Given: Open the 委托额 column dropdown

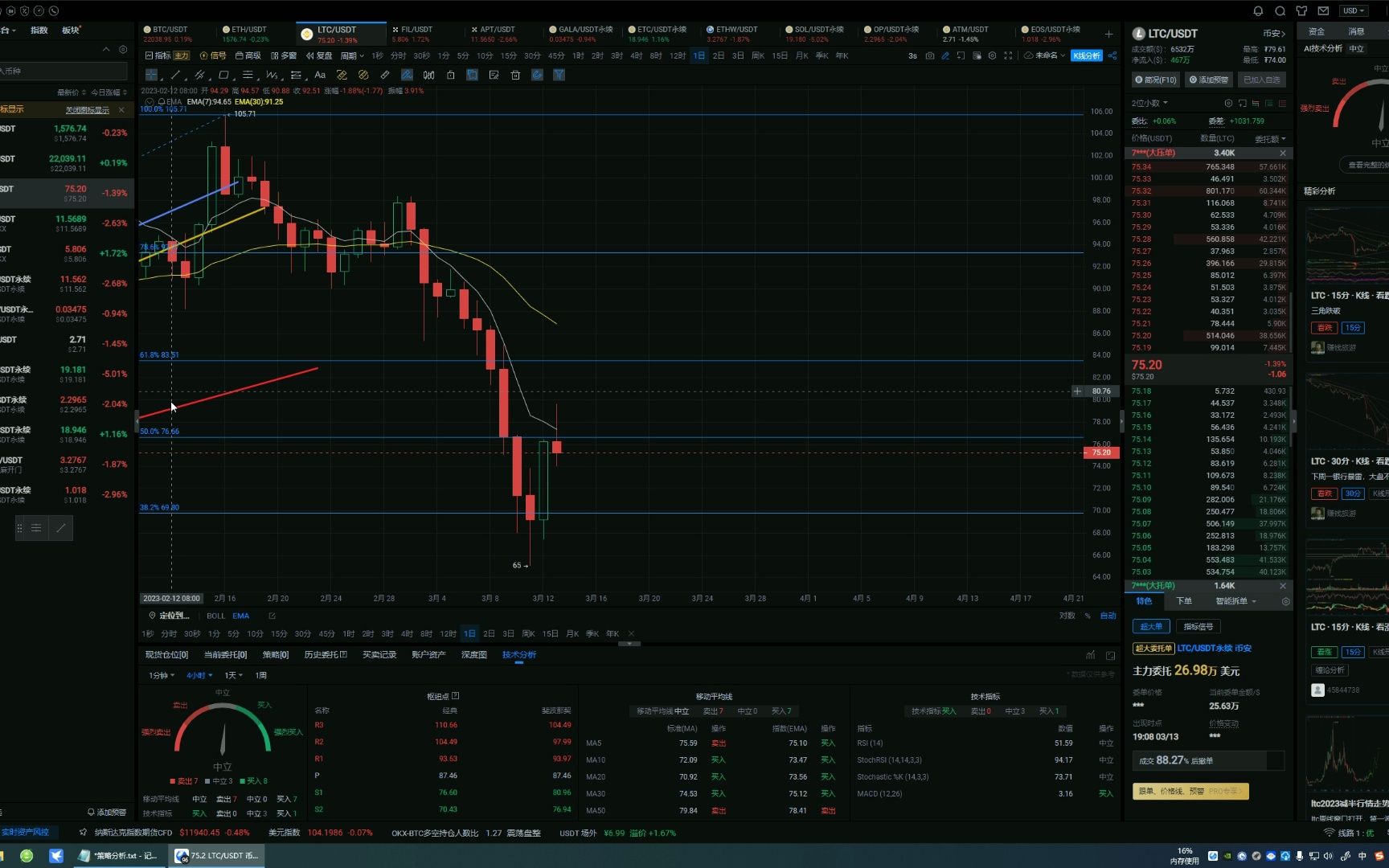Looking at the screenshot, I should coord(1270,139).
